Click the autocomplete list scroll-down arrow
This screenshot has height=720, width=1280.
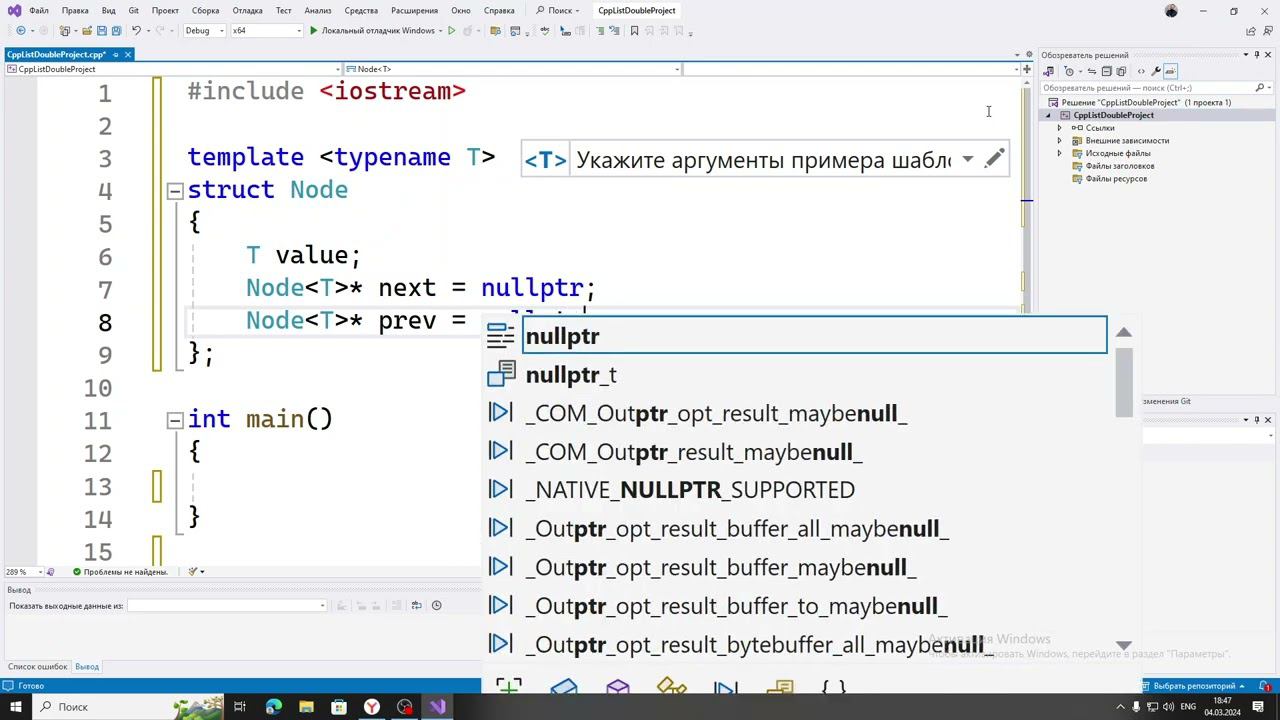coord(1124,646)
